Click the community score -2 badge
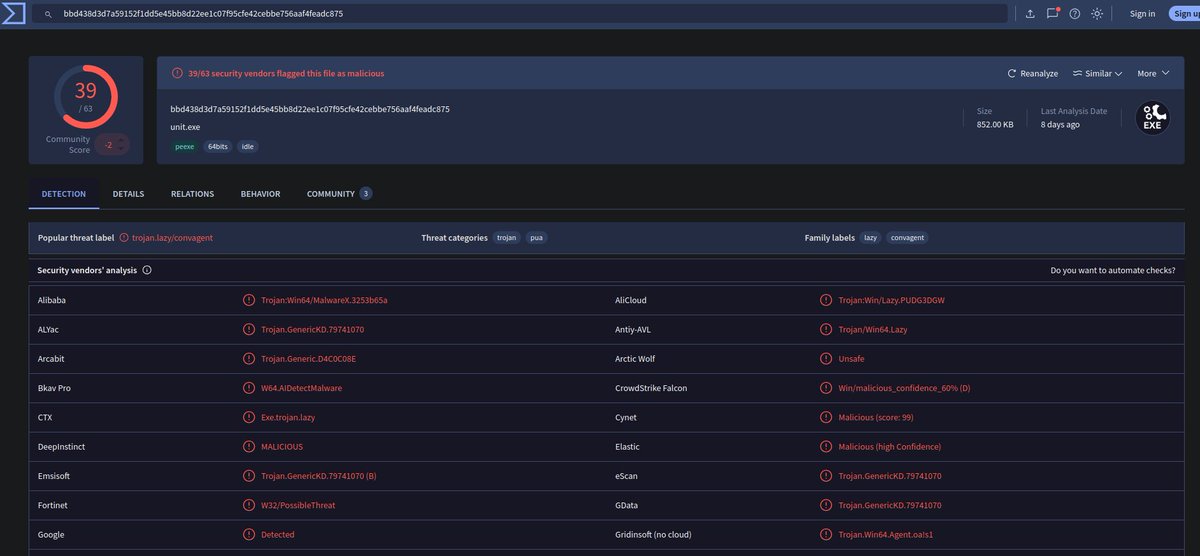1200x556 pixels. [x=112, y=145]
